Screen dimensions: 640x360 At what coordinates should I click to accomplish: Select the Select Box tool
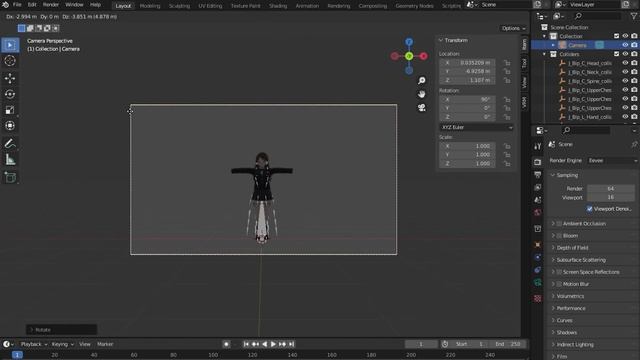coord(10,45)
